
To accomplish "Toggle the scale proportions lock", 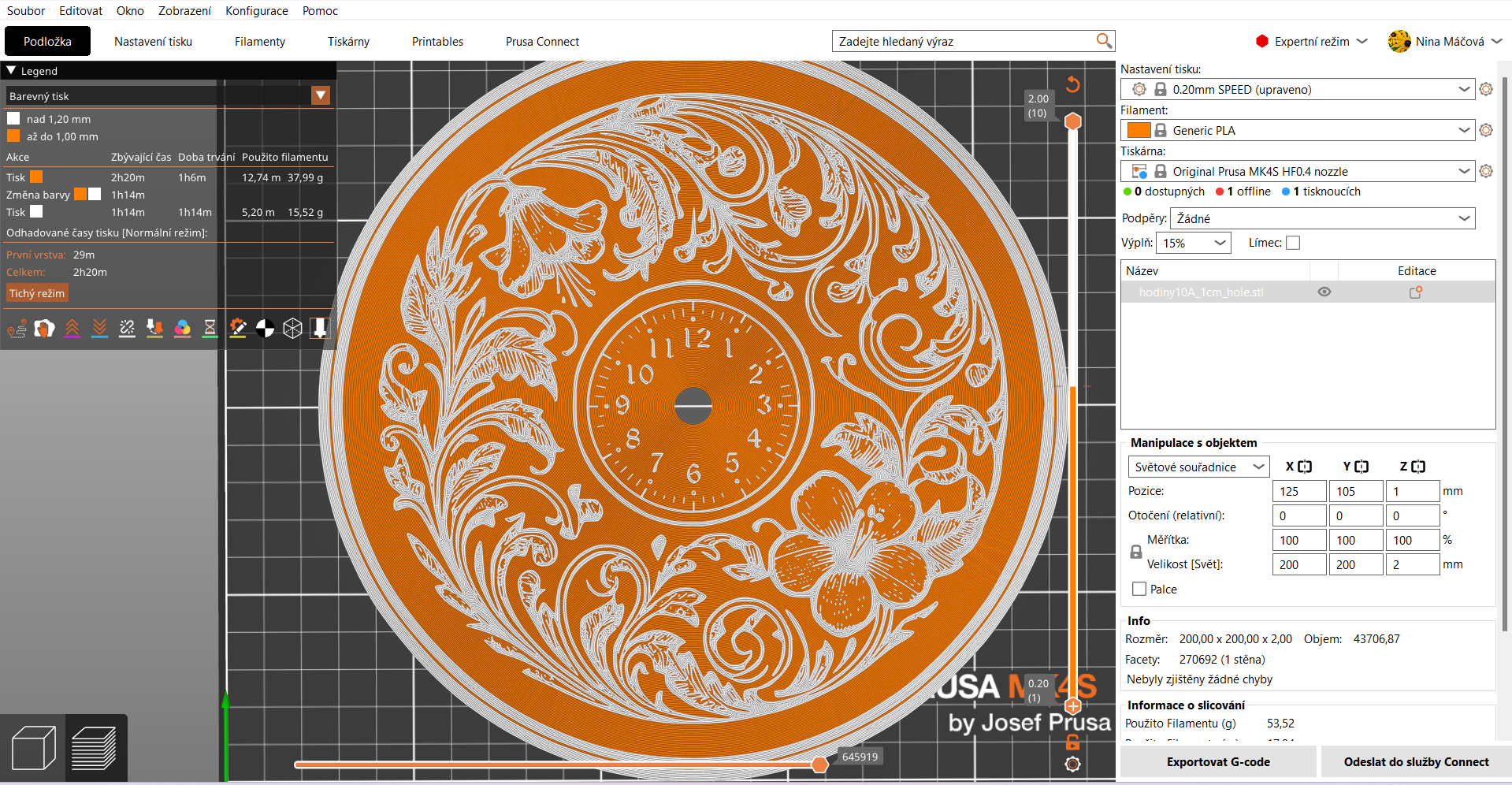I will [x=1136, y=552].
